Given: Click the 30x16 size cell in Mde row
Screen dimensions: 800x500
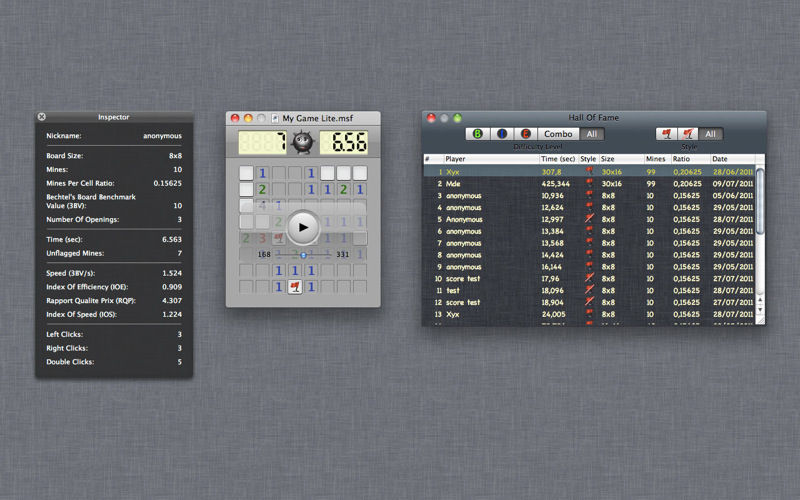Looking at the screenshot, I should pos(611,184).
